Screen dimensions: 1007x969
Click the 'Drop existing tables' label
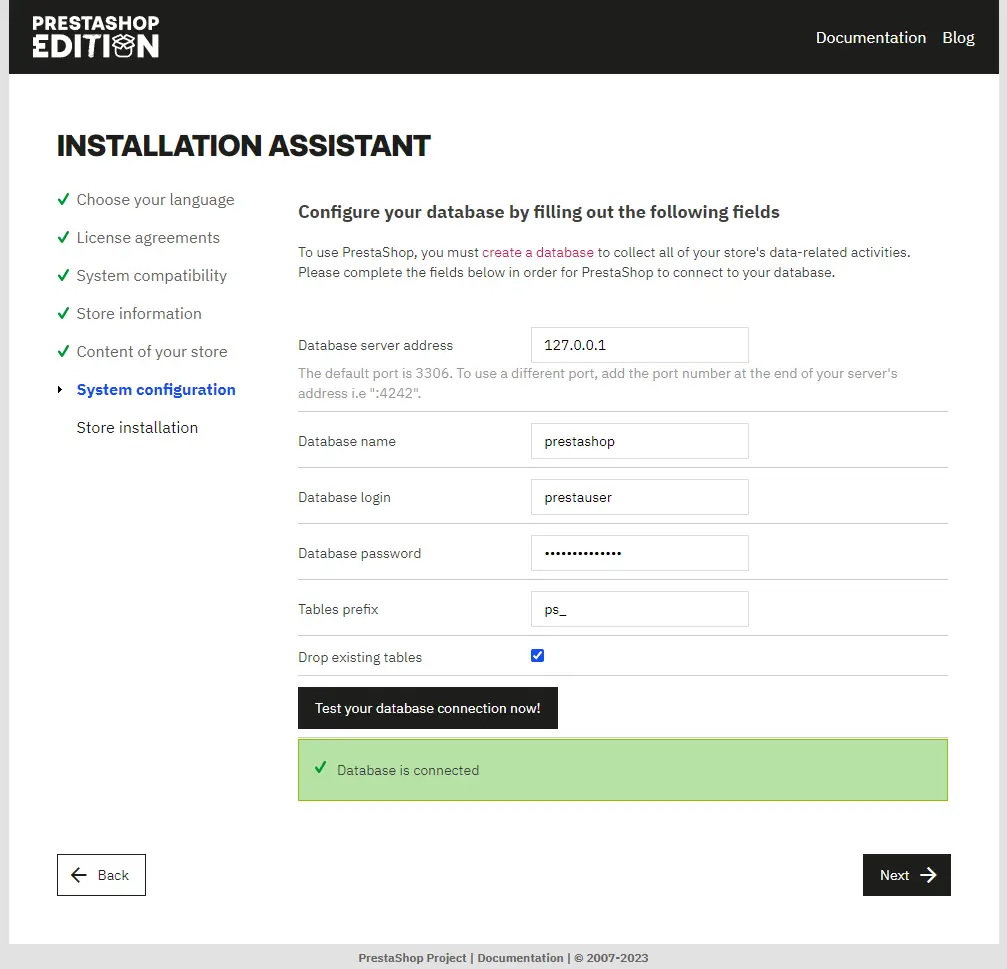click(x=360, y=658)
